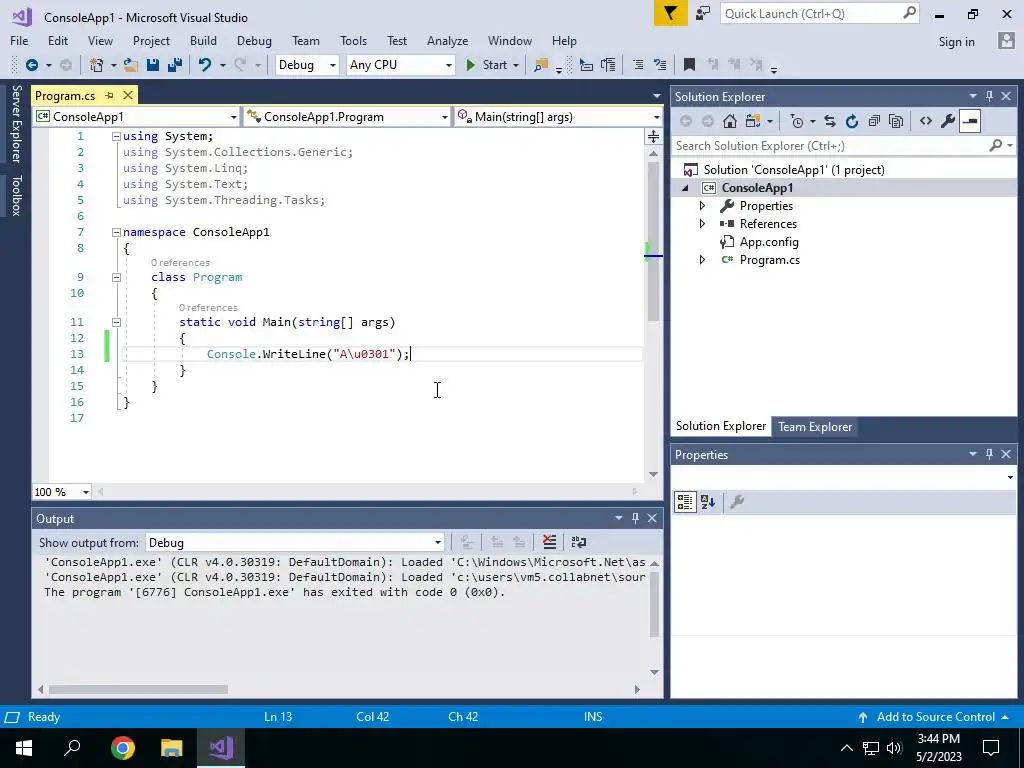Click Solution Explorer Switch Views icon
Image resolution: width=1024 pixels, height=768 pixels.
point(753,121)
